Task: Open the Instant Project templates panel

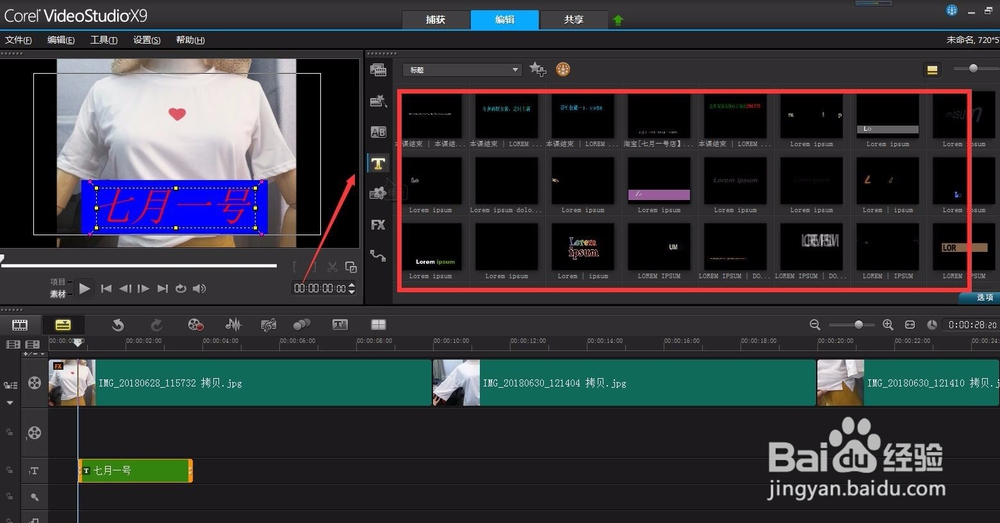Action: [378, 101]
